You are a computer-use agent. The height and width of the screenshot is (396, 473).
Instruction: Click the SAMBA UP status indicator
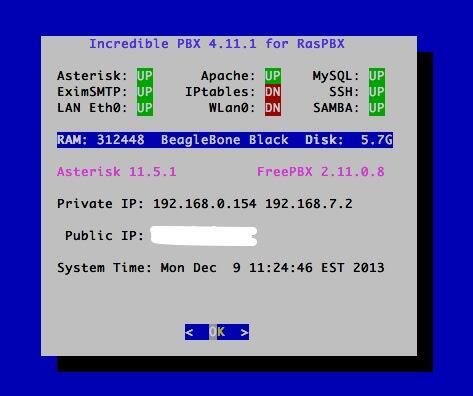pyautogui.click(x=377, y=108)
